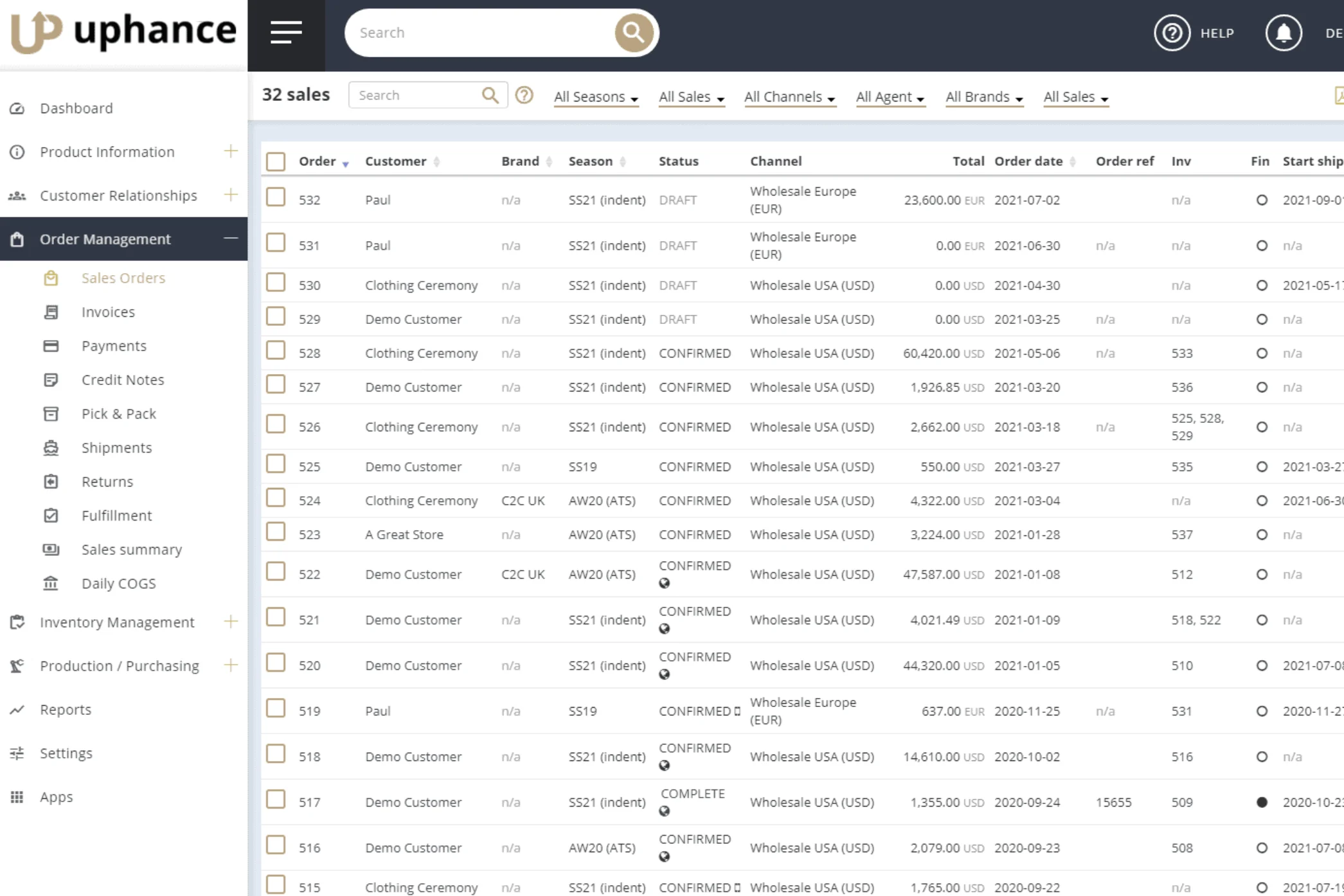Expand the Product Information plus
Image resolution: width=1344 pixels, height=896 pixels.
230,152
